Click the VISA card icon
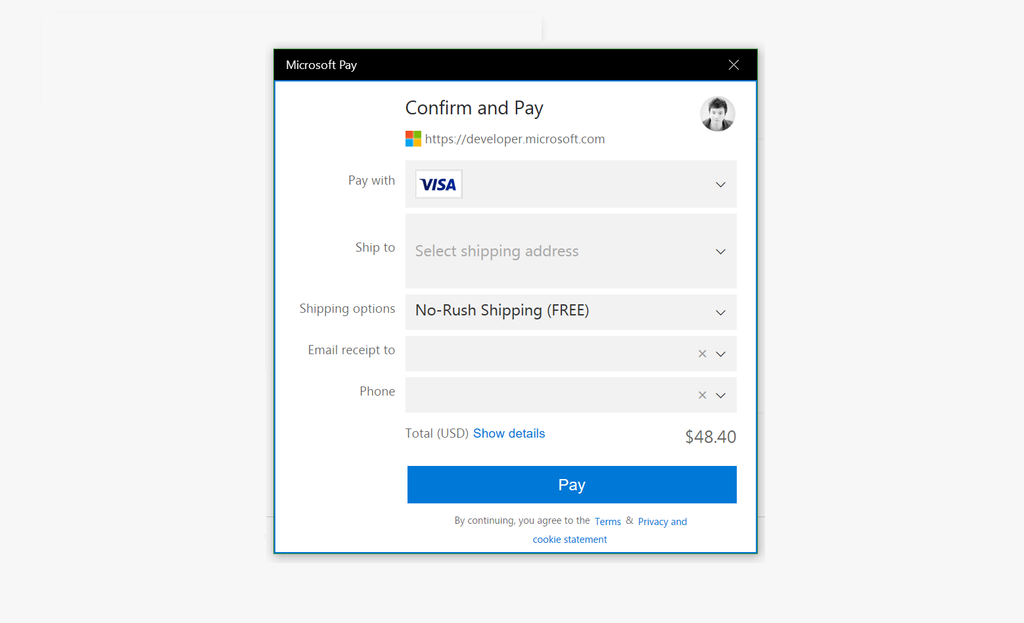 (438, 184)
